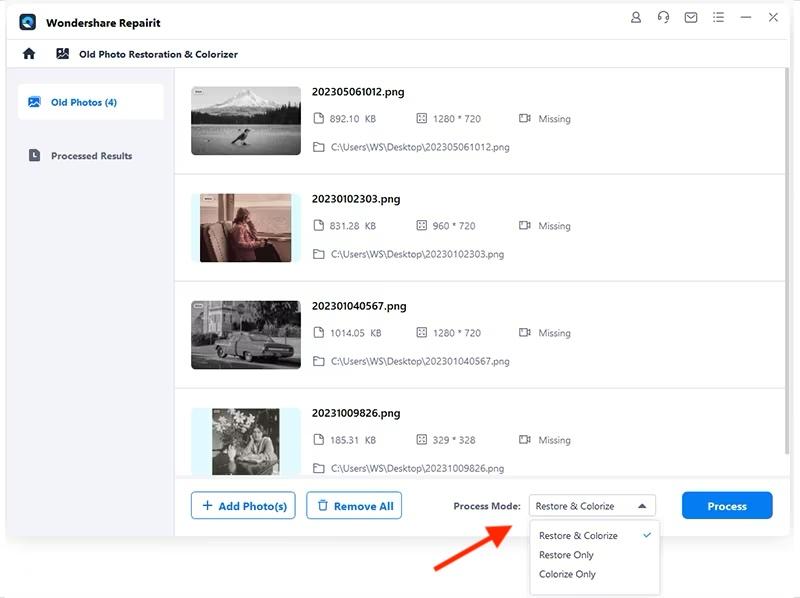Click the folder icon for 202305061012.png path
Viewport: 800px width, 598px height.
[x=319, y=147]
